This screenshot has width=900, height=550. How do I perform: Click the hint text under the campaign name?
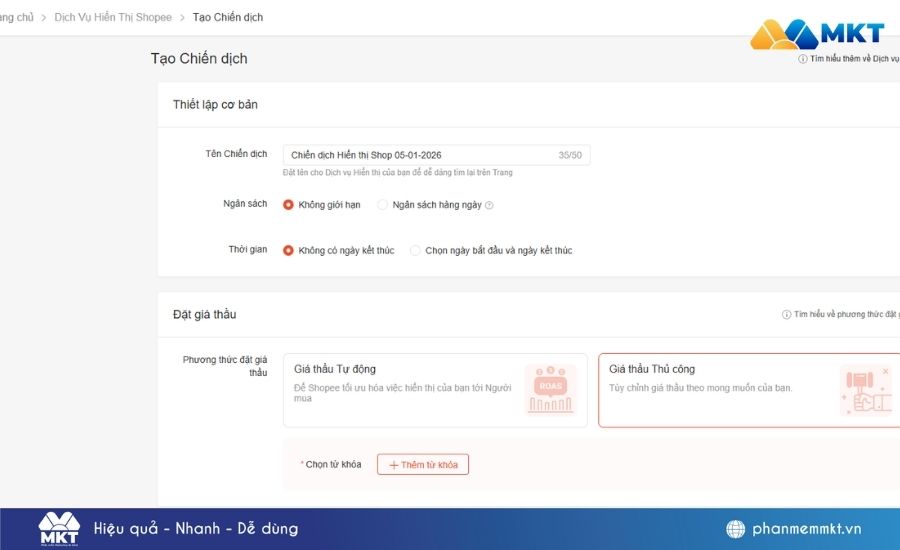pos(397,172)
